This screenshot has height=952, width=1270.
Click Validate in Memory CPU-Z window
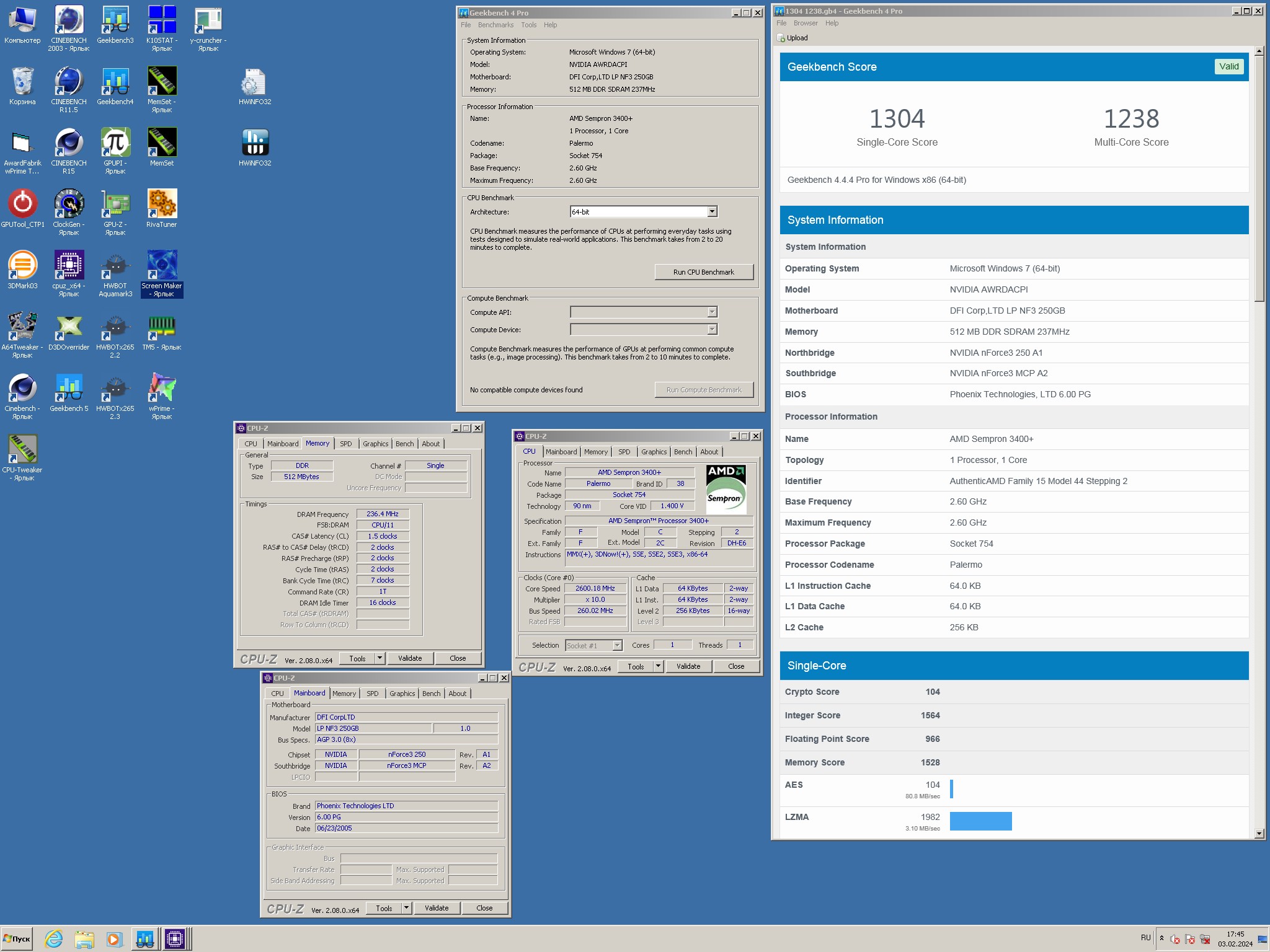point(410,658)
